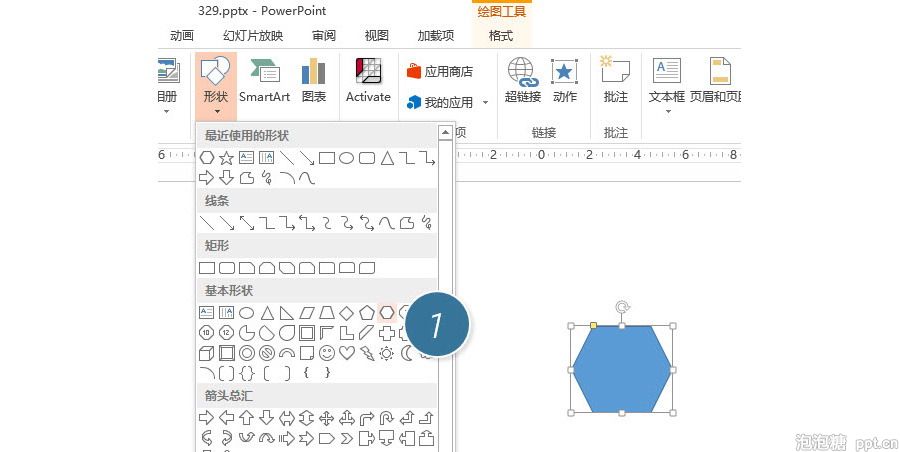
Task: Open the 文本框 text box dropdown
Action: point(667,85)
